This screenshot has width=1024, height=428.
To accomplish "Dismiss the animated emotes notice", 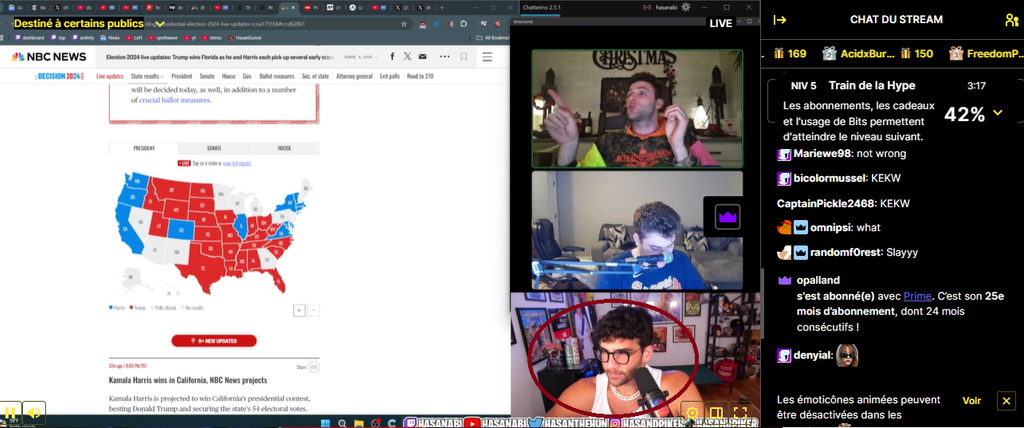I will pyautogui.click(x=1006, y=401).
